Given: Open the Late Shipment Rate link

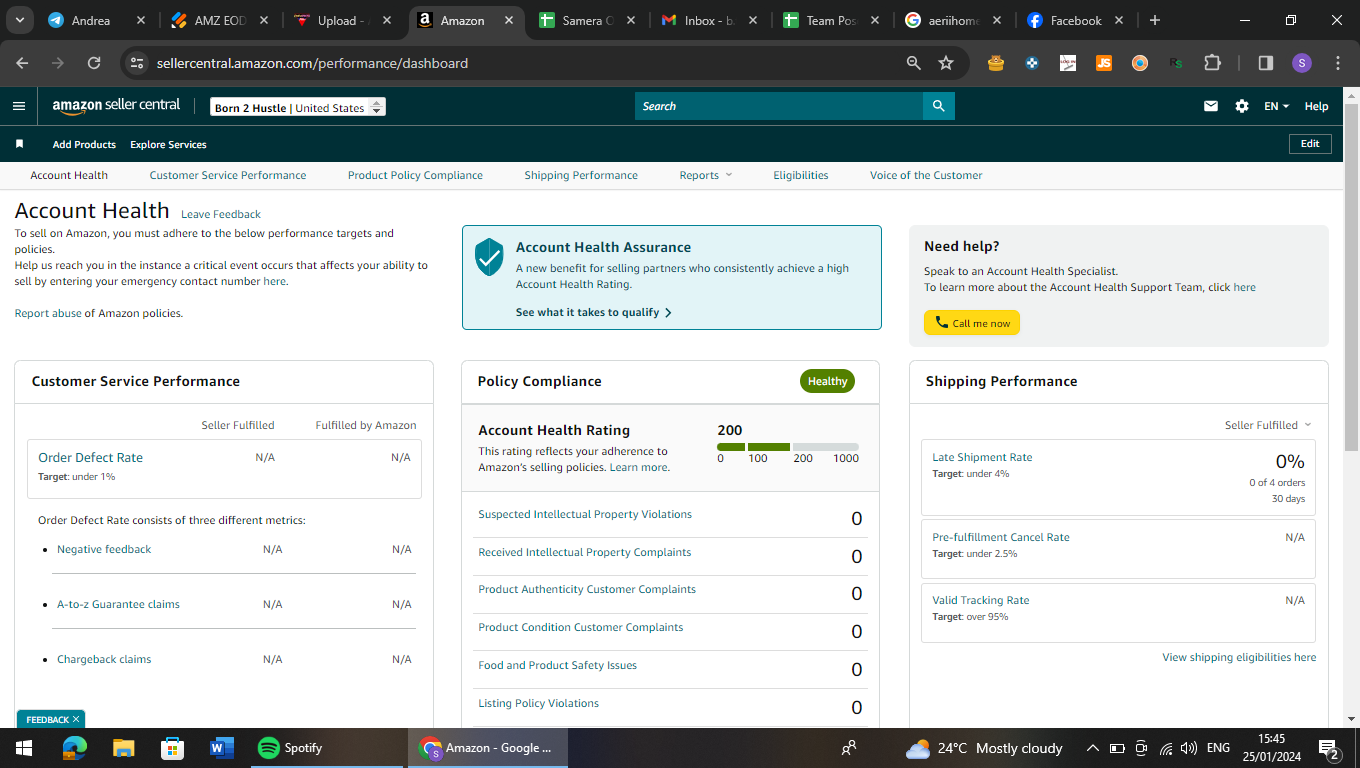Looking at the screenshot, I should [x=982, y=457].
